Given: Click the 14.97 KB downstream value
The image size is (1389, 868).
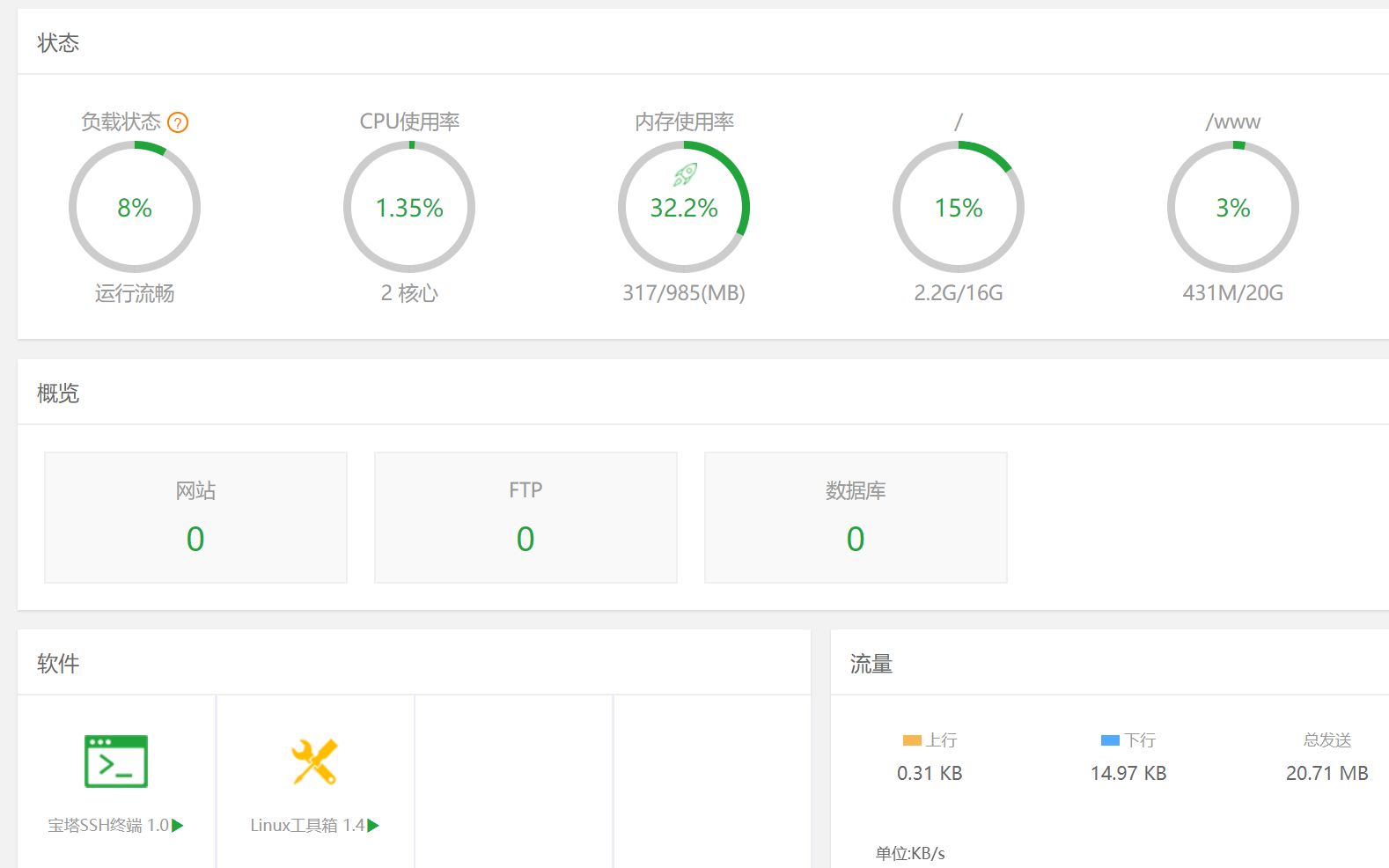Looking at the screenshot, I should tap(1128, 774).
